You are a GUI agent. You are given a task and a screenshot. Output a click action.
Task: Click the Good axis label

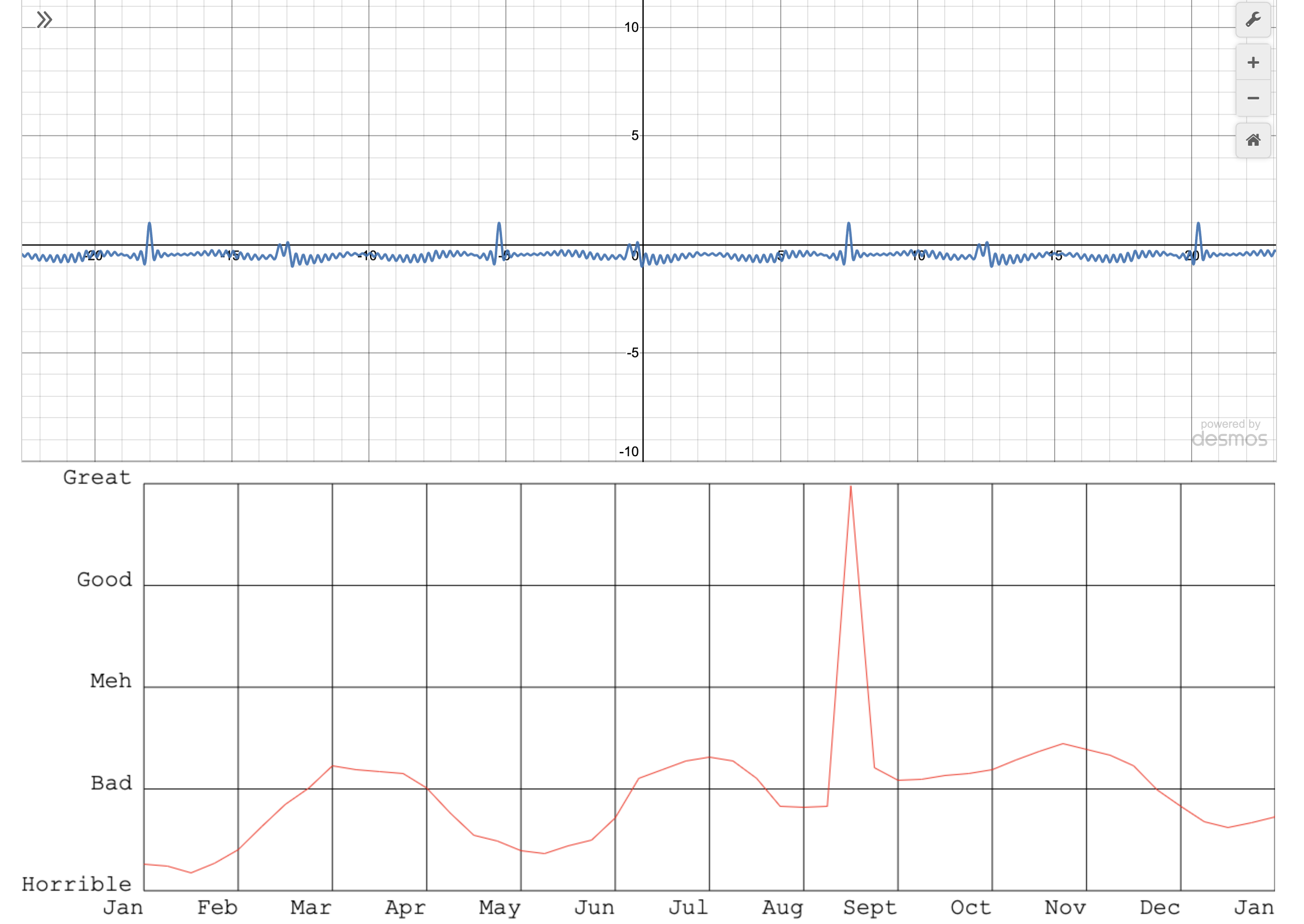click(105, 580)
